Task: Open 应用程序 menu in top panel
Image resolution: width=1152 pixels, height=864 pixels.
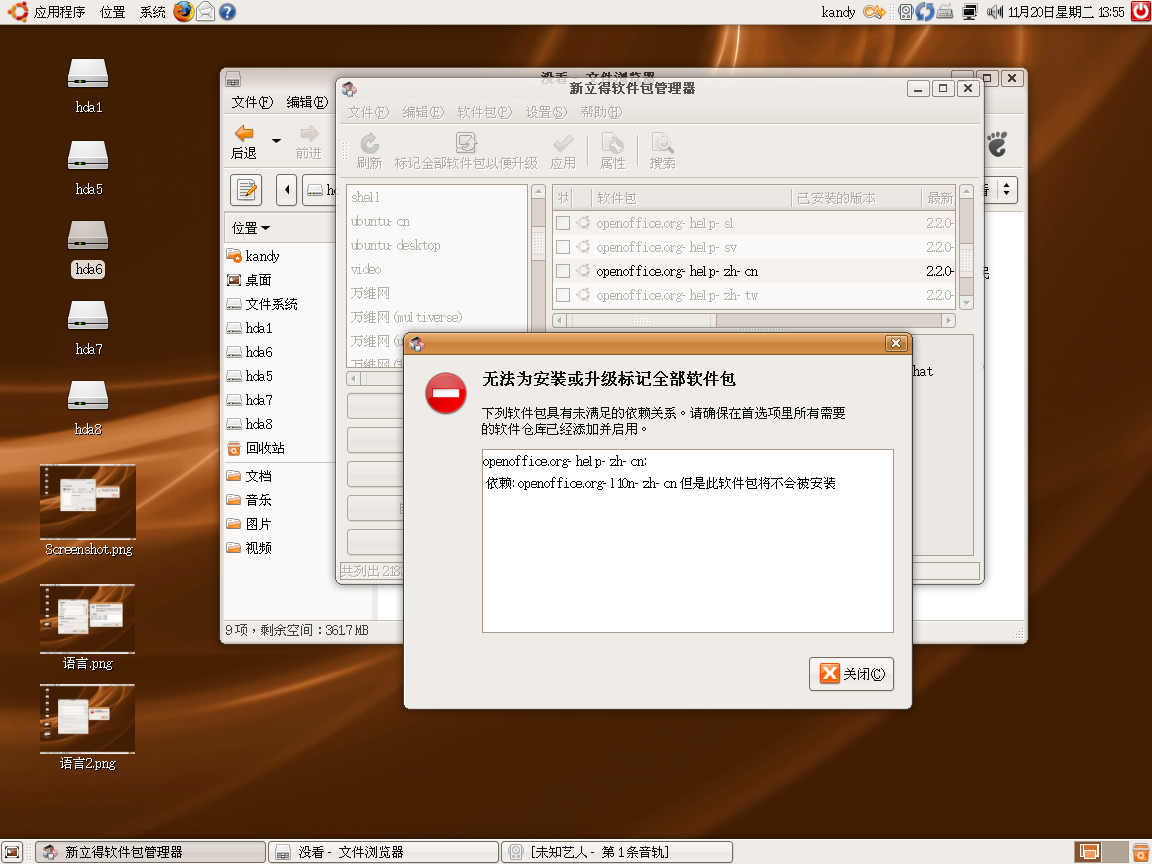Action: pyautogui.click(x=48, y=12)
